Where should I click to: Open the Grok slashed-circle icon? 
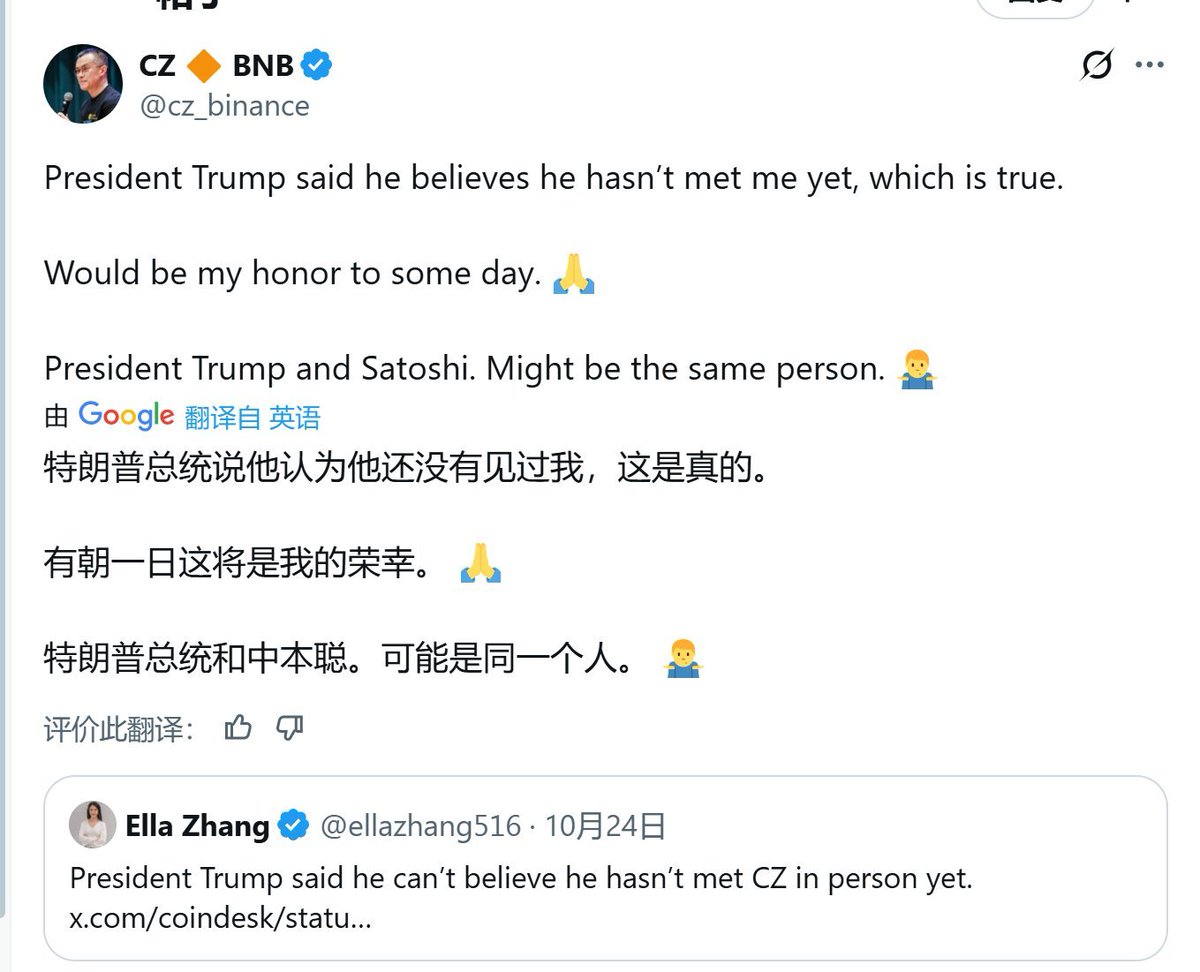point(1097,66)
